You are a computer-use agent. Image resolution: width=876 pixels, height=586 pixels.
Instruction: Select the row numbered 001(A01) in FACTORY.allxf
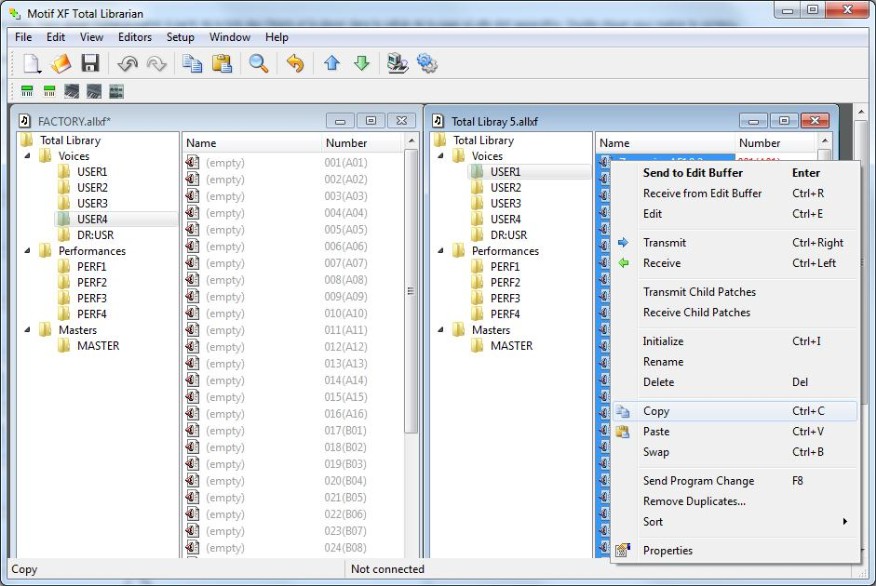tap(293, 163)
